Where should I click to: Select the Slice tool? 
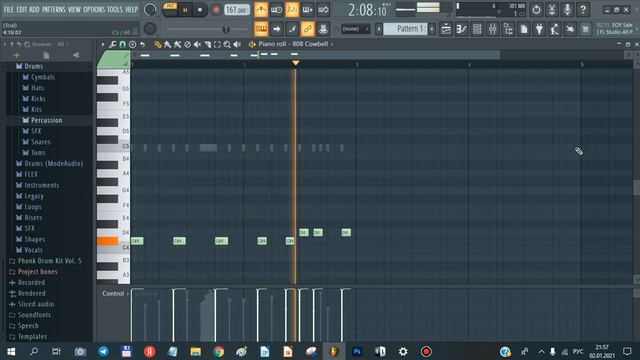207,44
